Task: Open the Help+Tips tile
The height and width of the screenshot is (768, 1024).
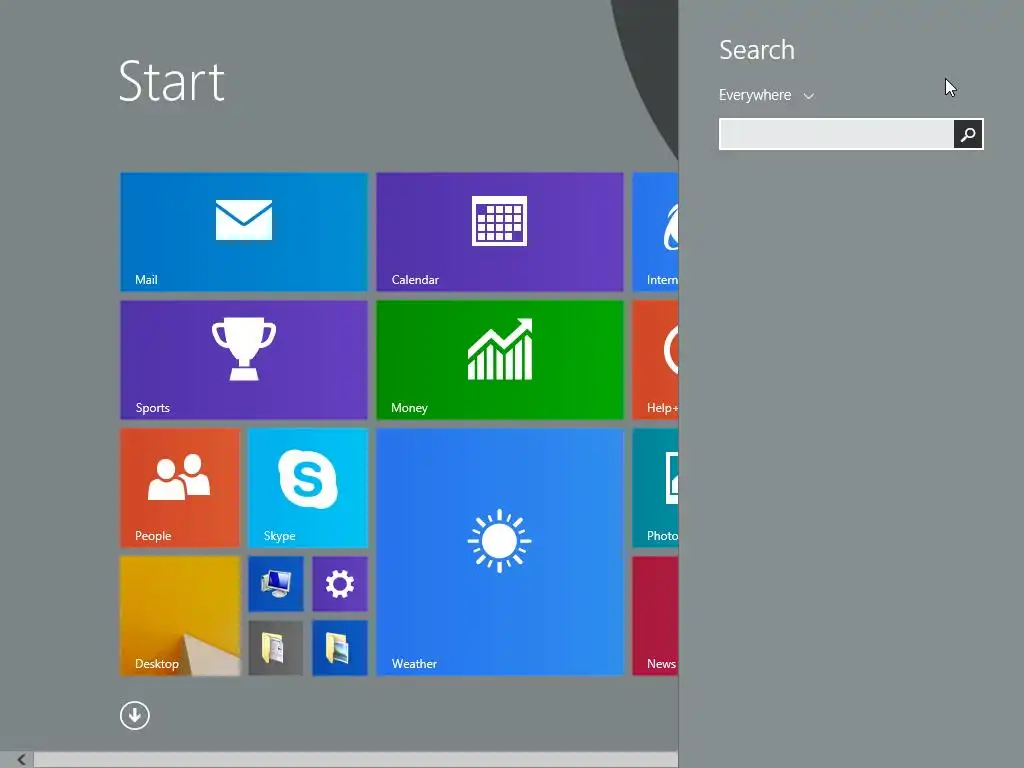Action: pyautogui.click(x=655, y=360)
